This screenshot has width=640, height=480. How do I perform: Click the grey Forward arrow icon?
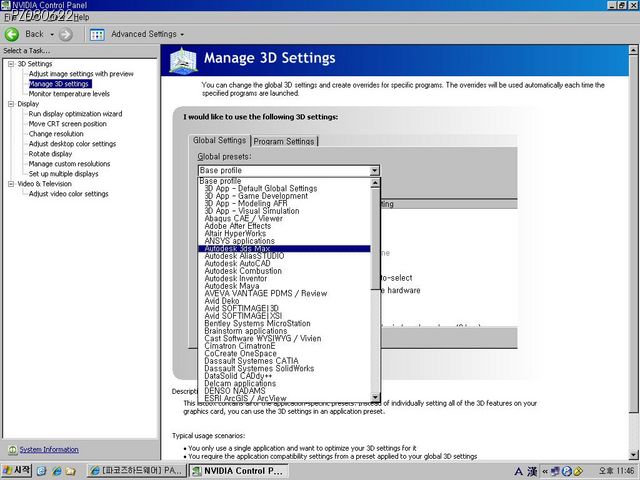[x=66, y=35]
